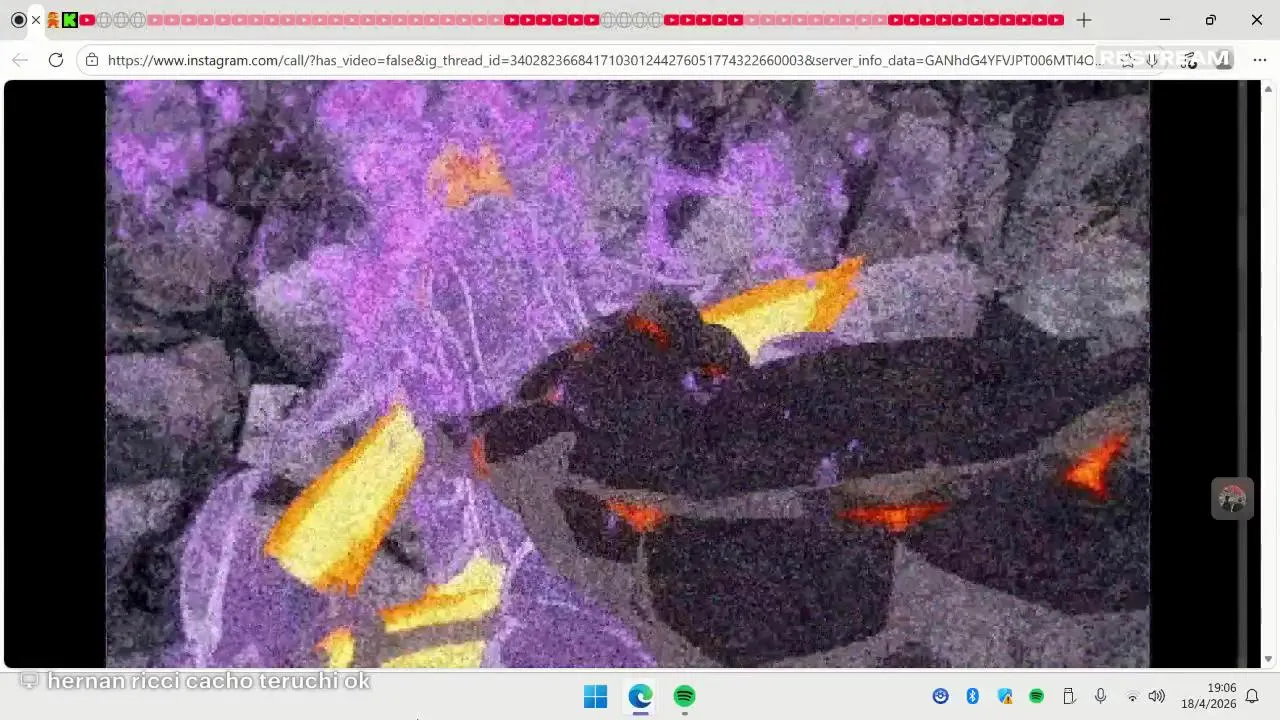Screen dimensions: 1280x720
Task: Open the notification center bell icon
Action: pos(1252,696)
